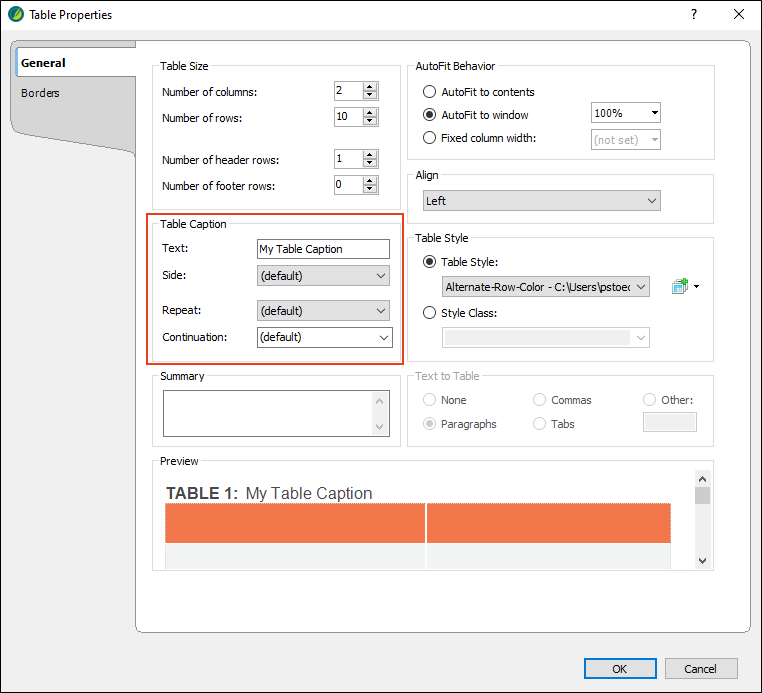The height and width of the screenshot is (693, 762).
Task: Decrease the number of rows
Action: pyautogui.click(x=370, y=121)
